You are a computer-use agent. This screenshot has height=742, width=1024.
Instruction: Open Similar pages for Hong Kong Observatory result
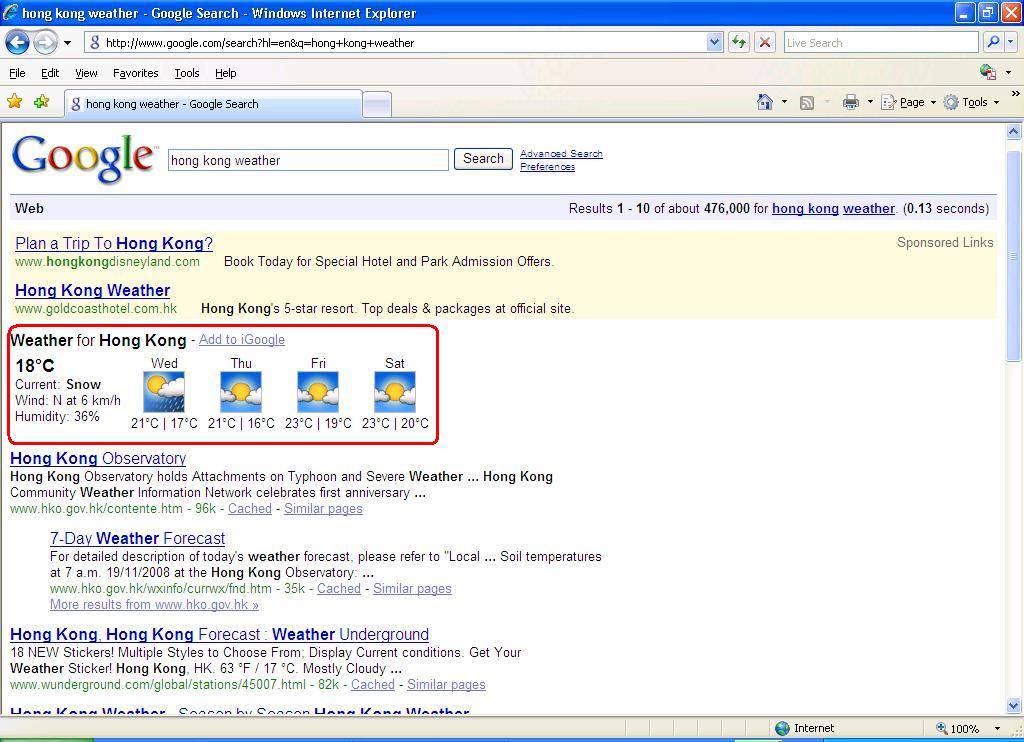pyautogui.click(x=323, y=509)
